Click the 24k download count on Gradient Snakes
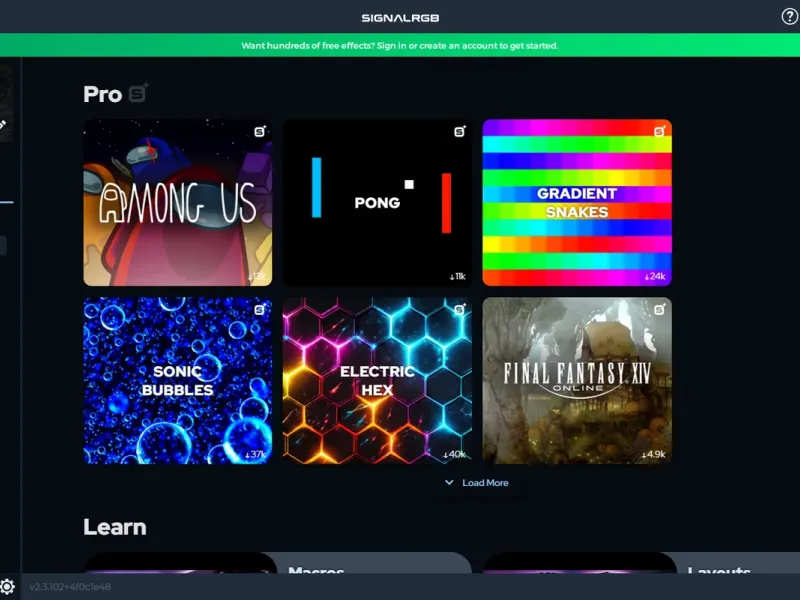The height and width of the screenshot is (600, 800). tap(655, 276)
